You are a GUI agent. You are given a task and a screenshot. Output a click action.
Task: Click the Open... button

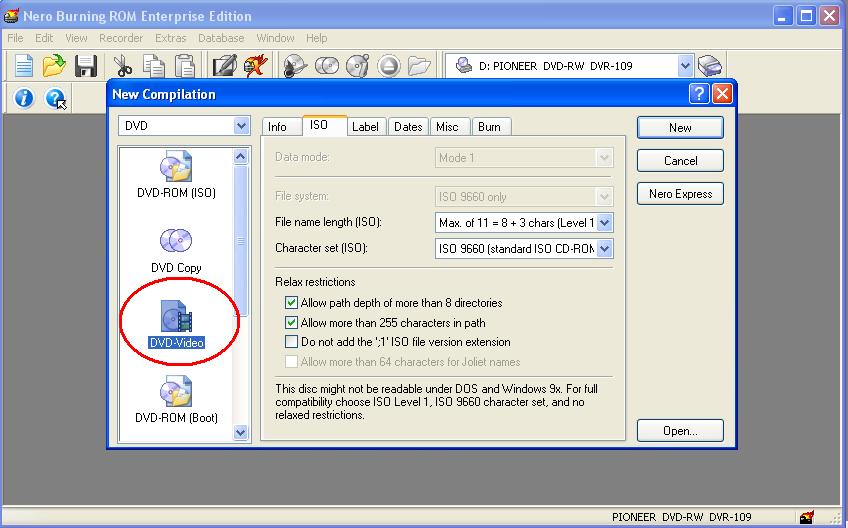[680, 431]
